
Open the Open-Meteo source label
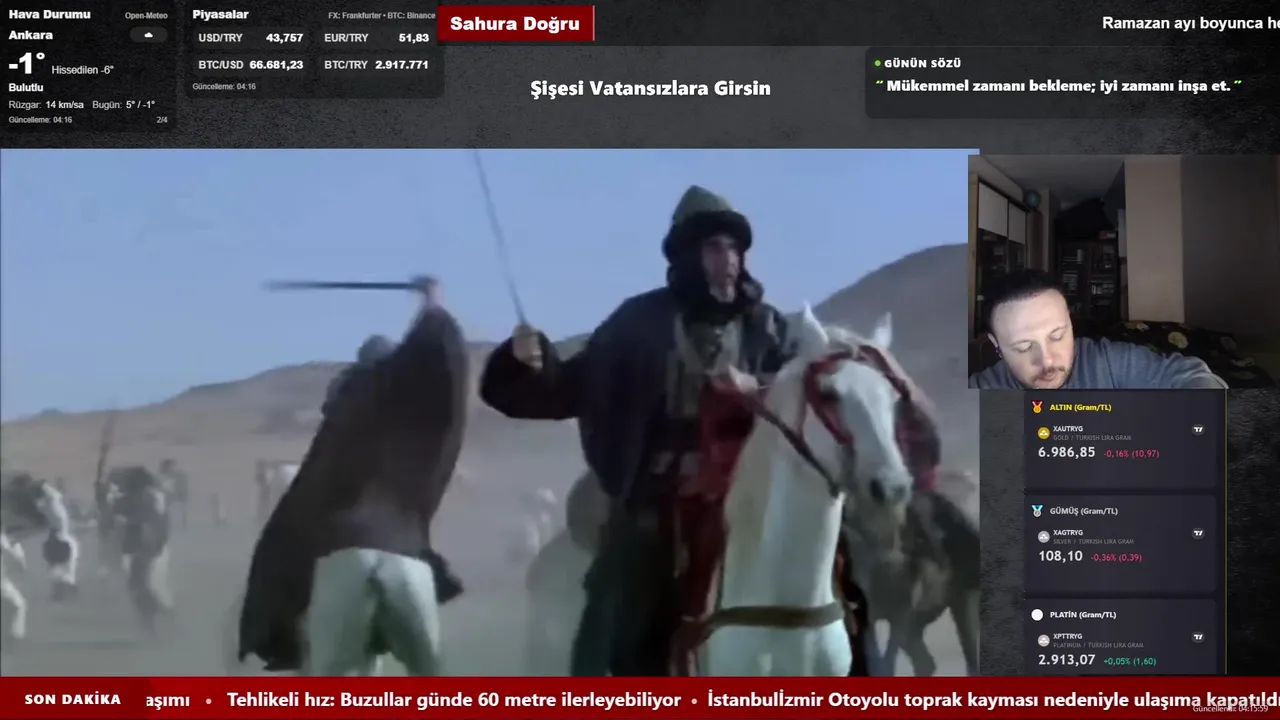(146, 16)
